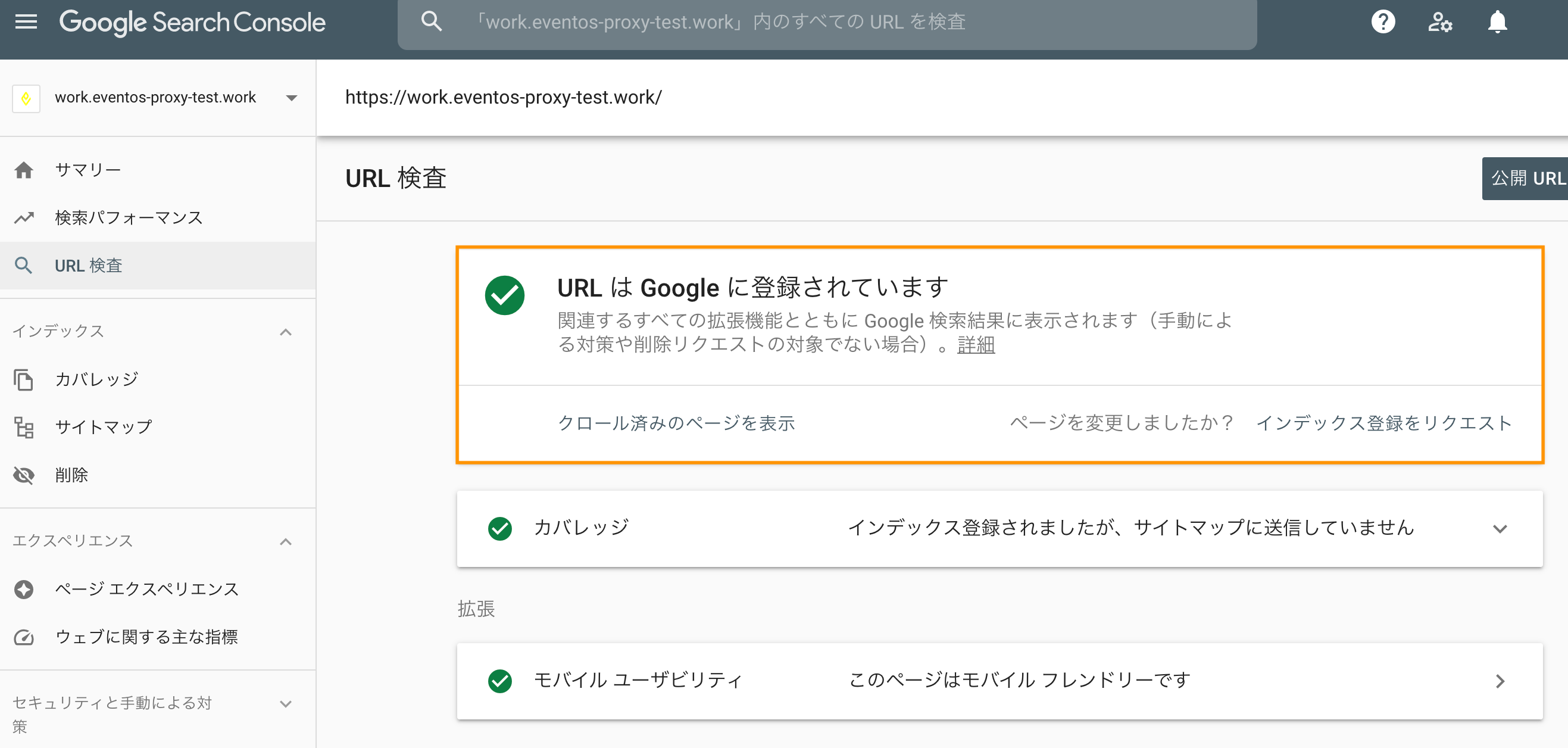Expand セキュリティと手動による対策 section
The height and width of the screenshot is (748, 1568).
point(286,703)
